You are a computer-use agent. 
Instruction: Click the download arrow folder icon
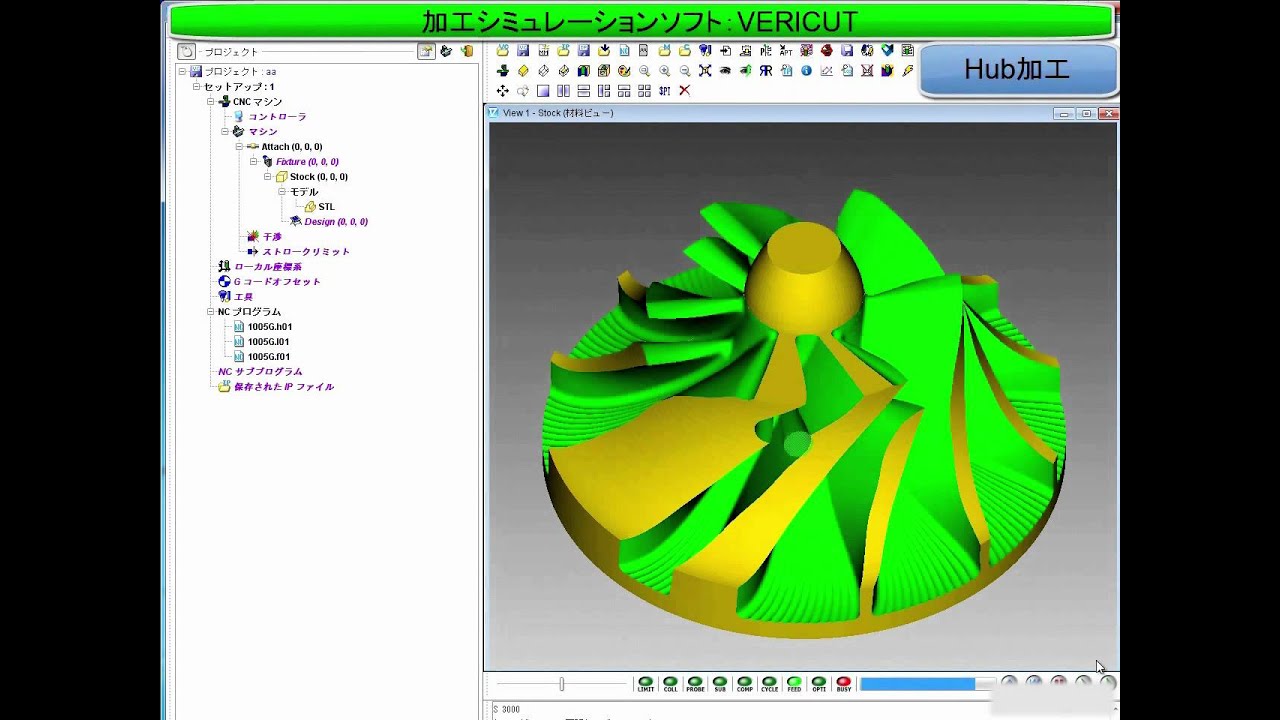tap(604, 50)
